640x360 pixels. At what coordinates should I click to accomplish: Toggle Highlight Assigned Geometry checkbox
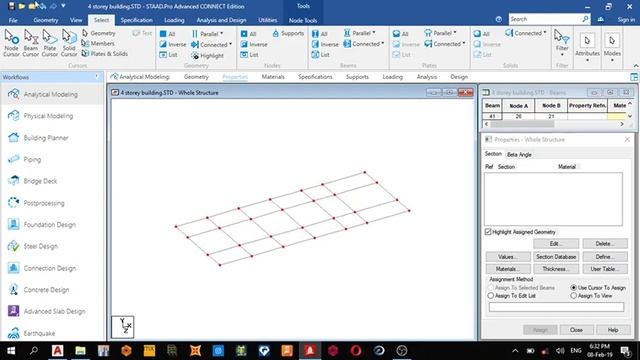[x=488, y=232]
